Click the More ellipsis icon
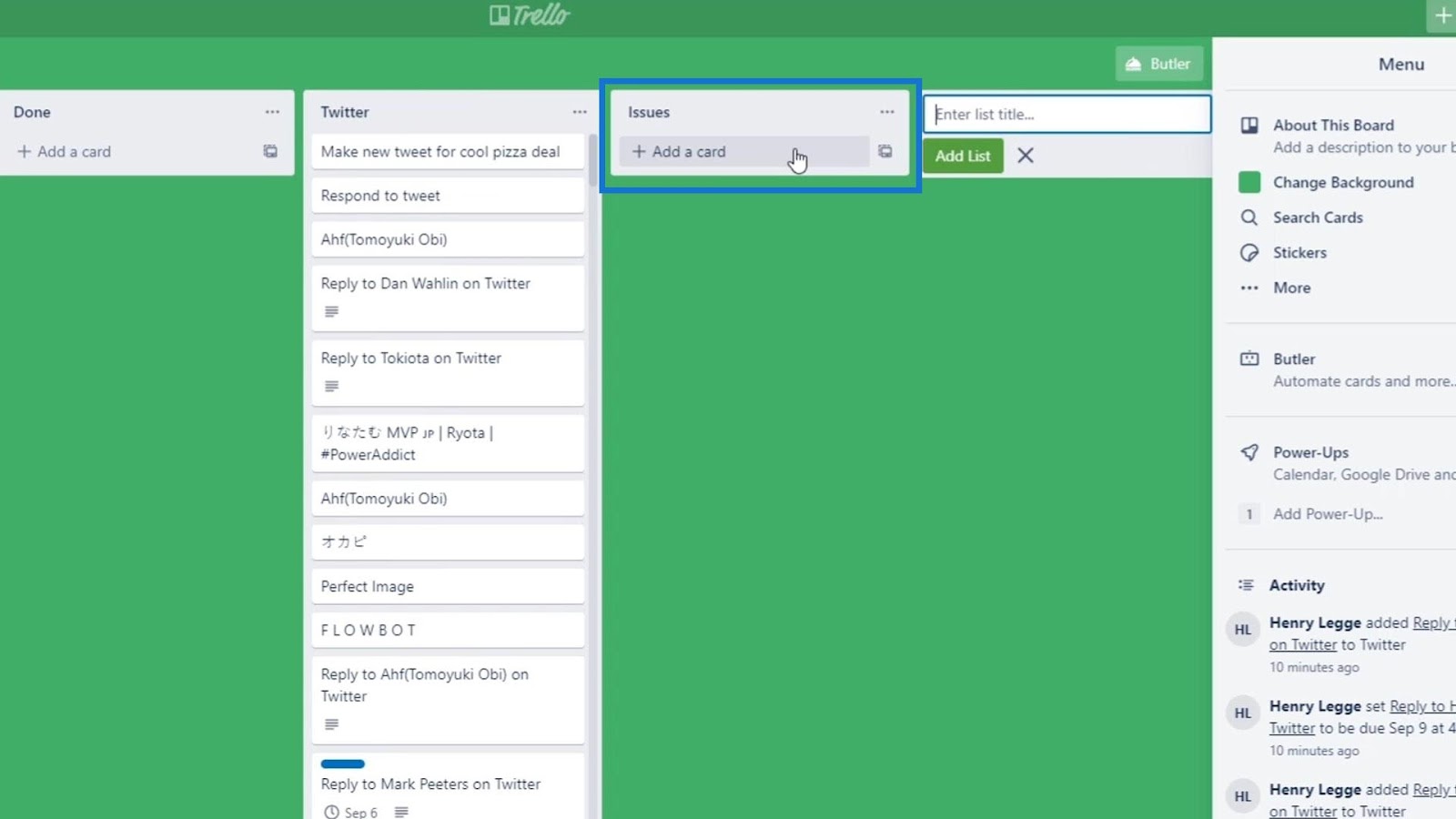This screenshot has height=819, width=1456. 1249,288
